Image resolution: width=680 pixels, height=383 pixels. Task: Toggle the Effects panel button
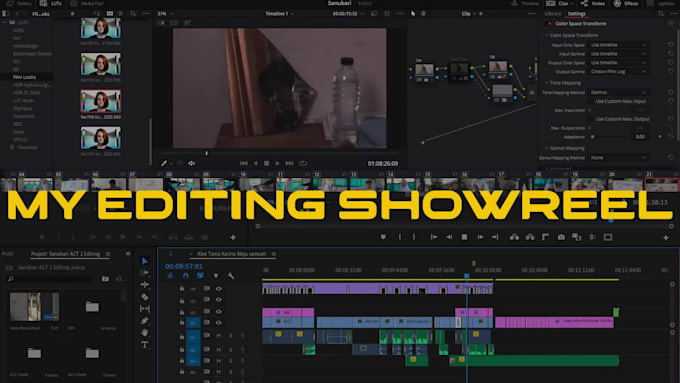click(626, 3)
